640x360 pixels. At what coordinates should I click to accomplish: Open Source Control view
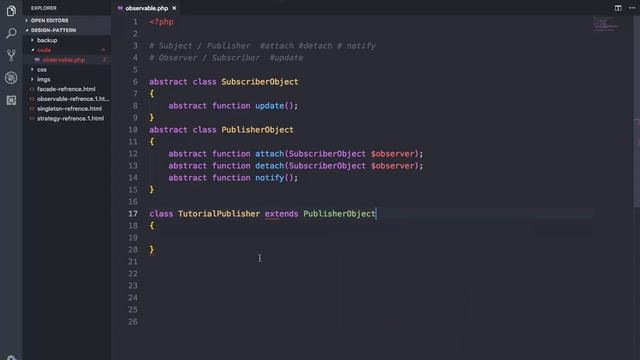point(11,55)
